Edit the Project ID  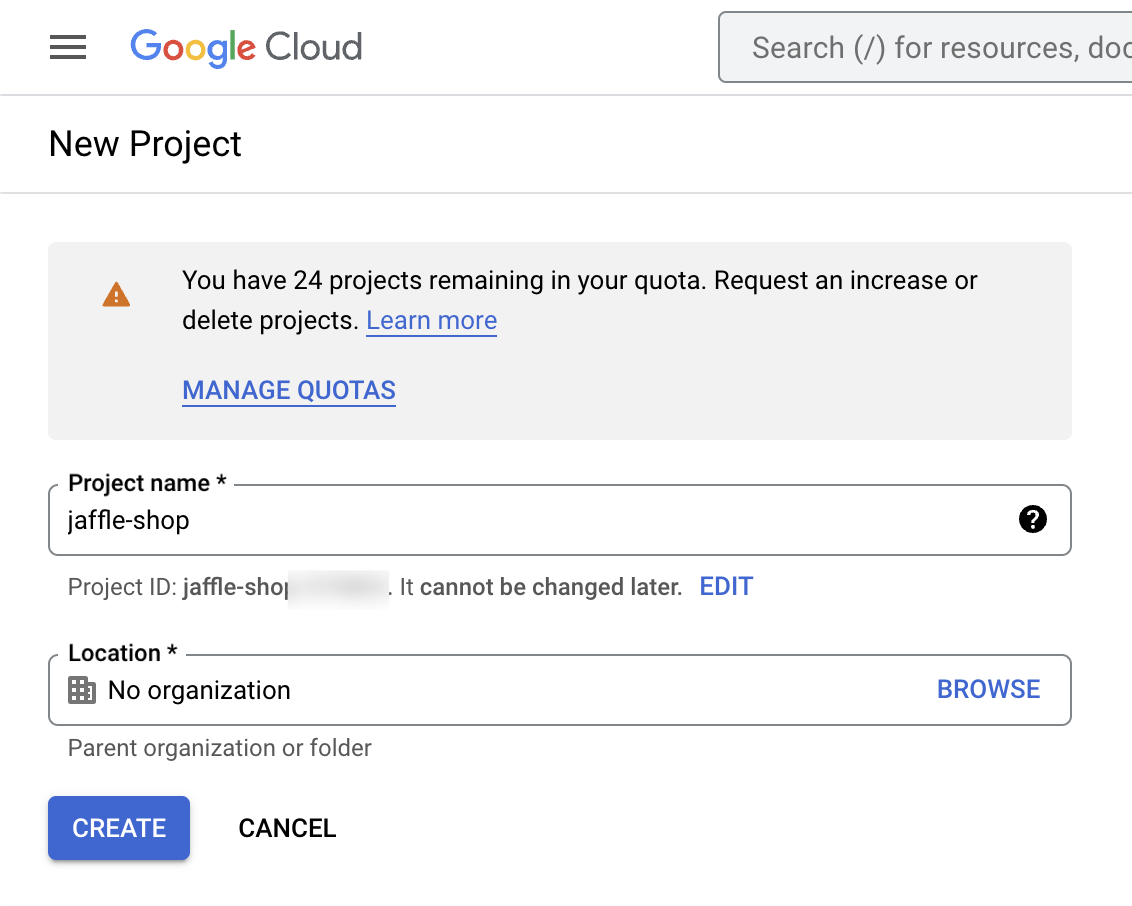pyautogui.click(x=726, y=587)
